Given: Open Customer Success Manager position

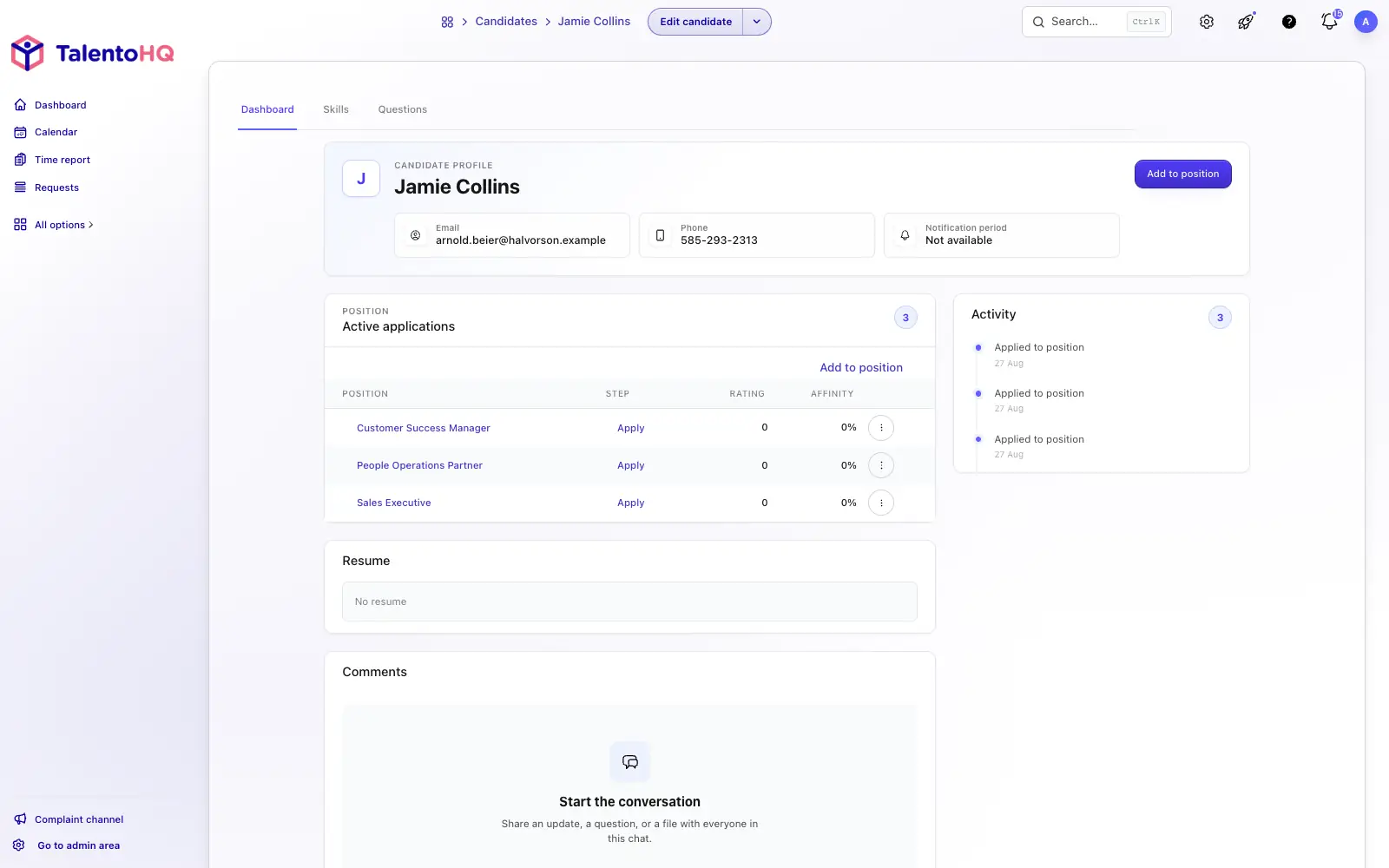Looking at the screenshot, I should [x=424, y=428].
